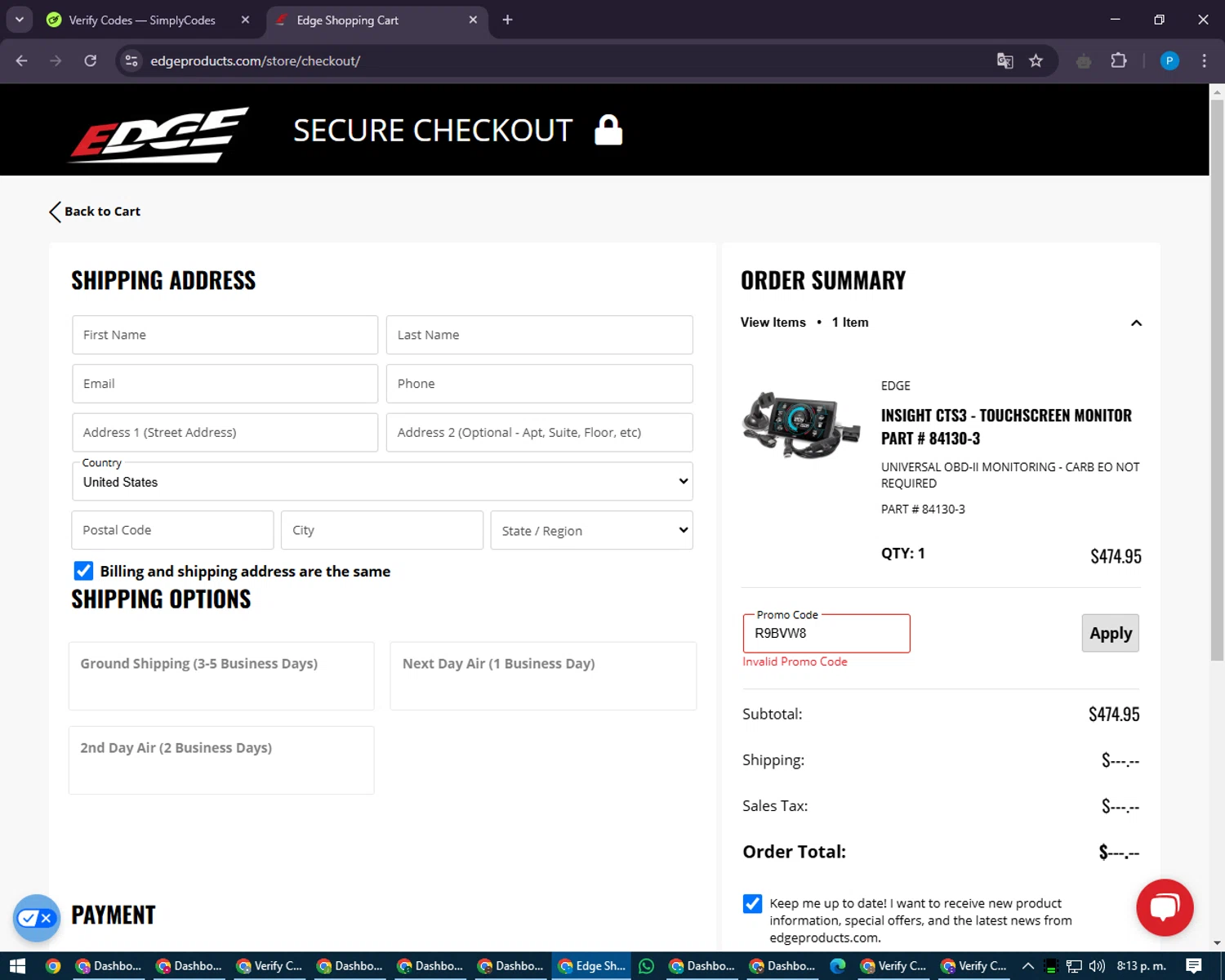The height and width of the screenshot is (980, 1225).
Task: Click the robot extension icon
Action: [x=1084, y=60]
